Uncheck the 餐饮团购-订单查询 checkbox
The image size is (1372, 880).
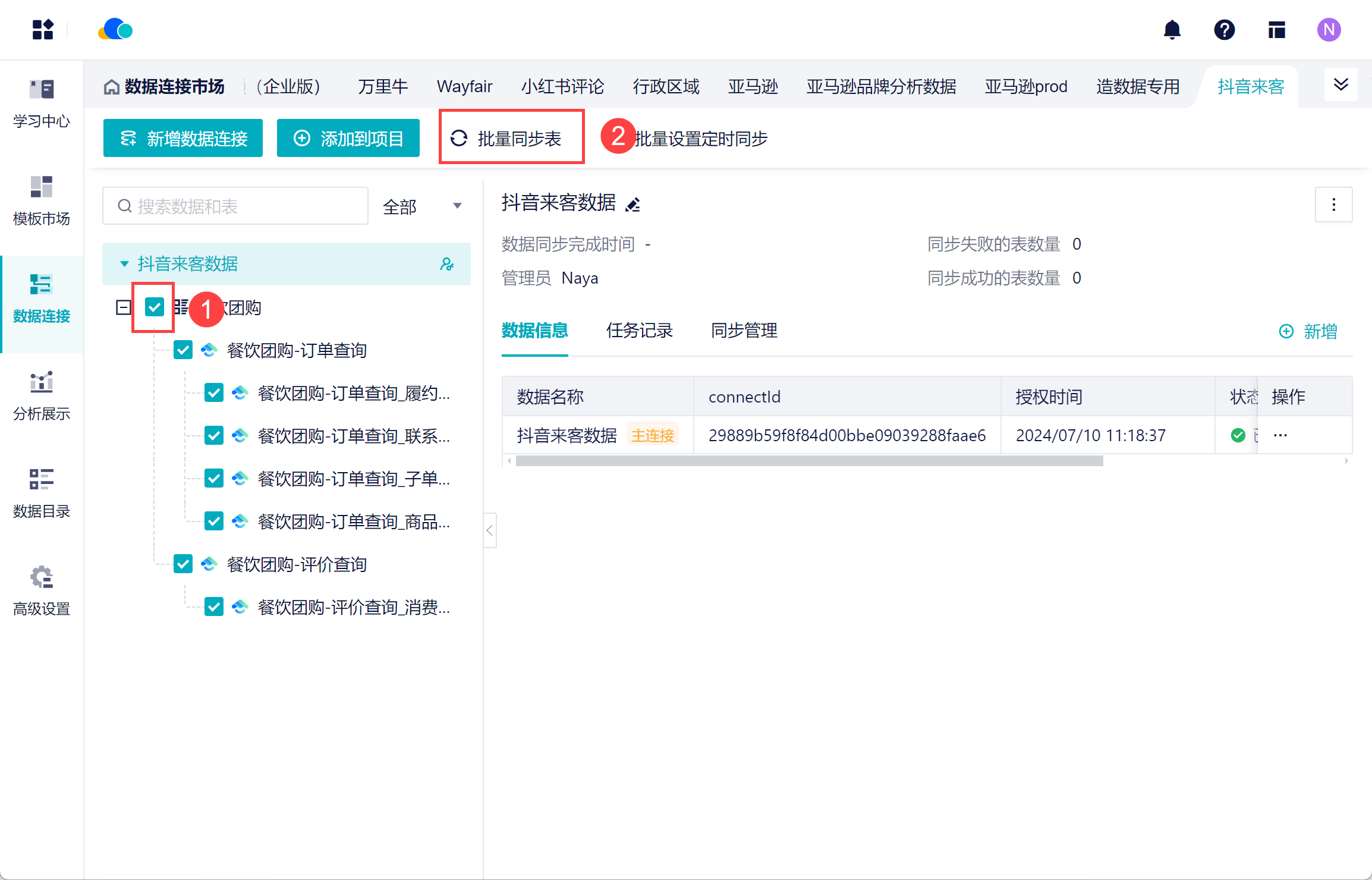pyautogui.click(x=183, y=350)
